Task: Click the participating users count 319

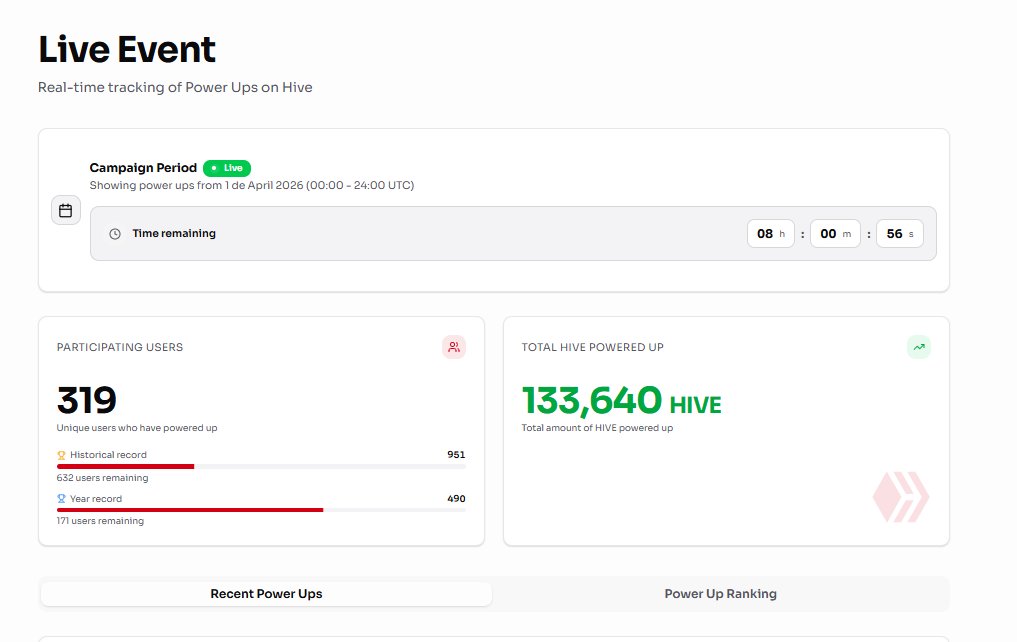Action: click(87, 400)
